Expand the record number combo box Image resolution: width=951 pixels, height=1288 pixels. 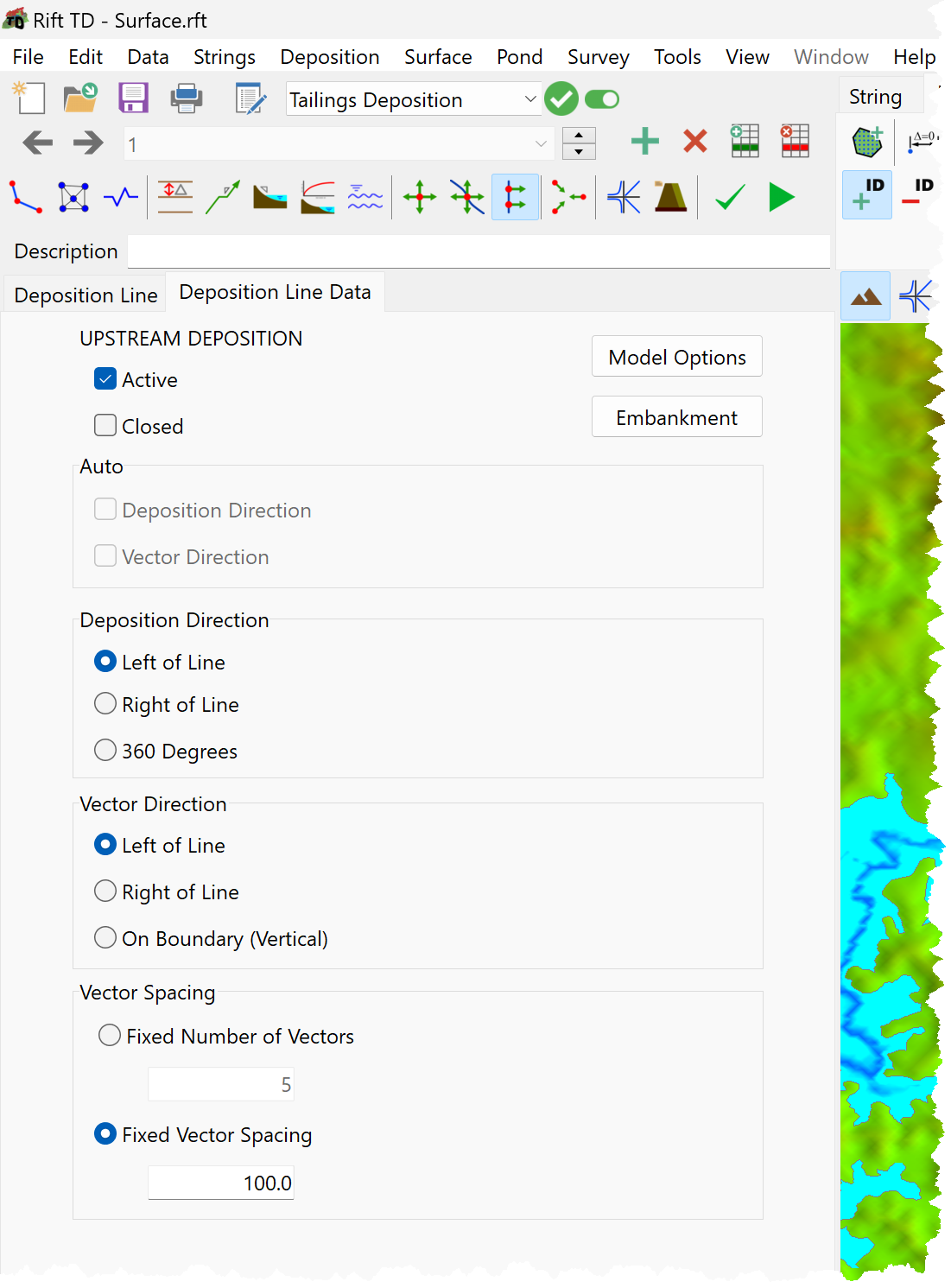[x=338, y=143]
